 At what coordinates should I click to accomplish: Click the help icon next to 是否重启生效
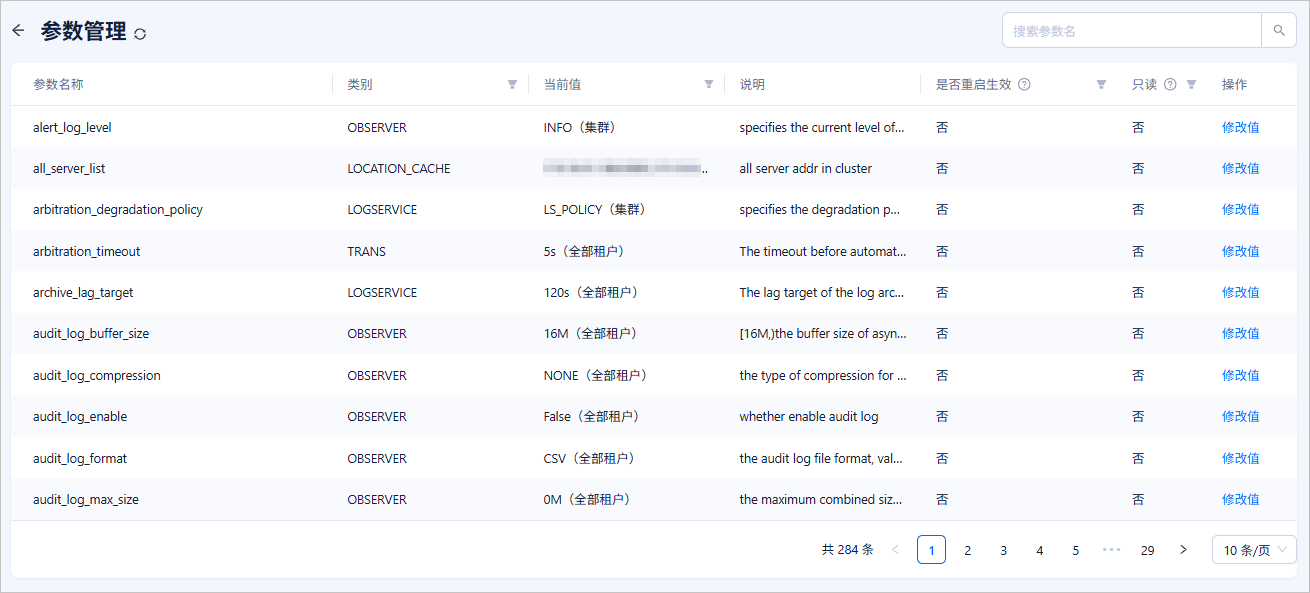1024,85
